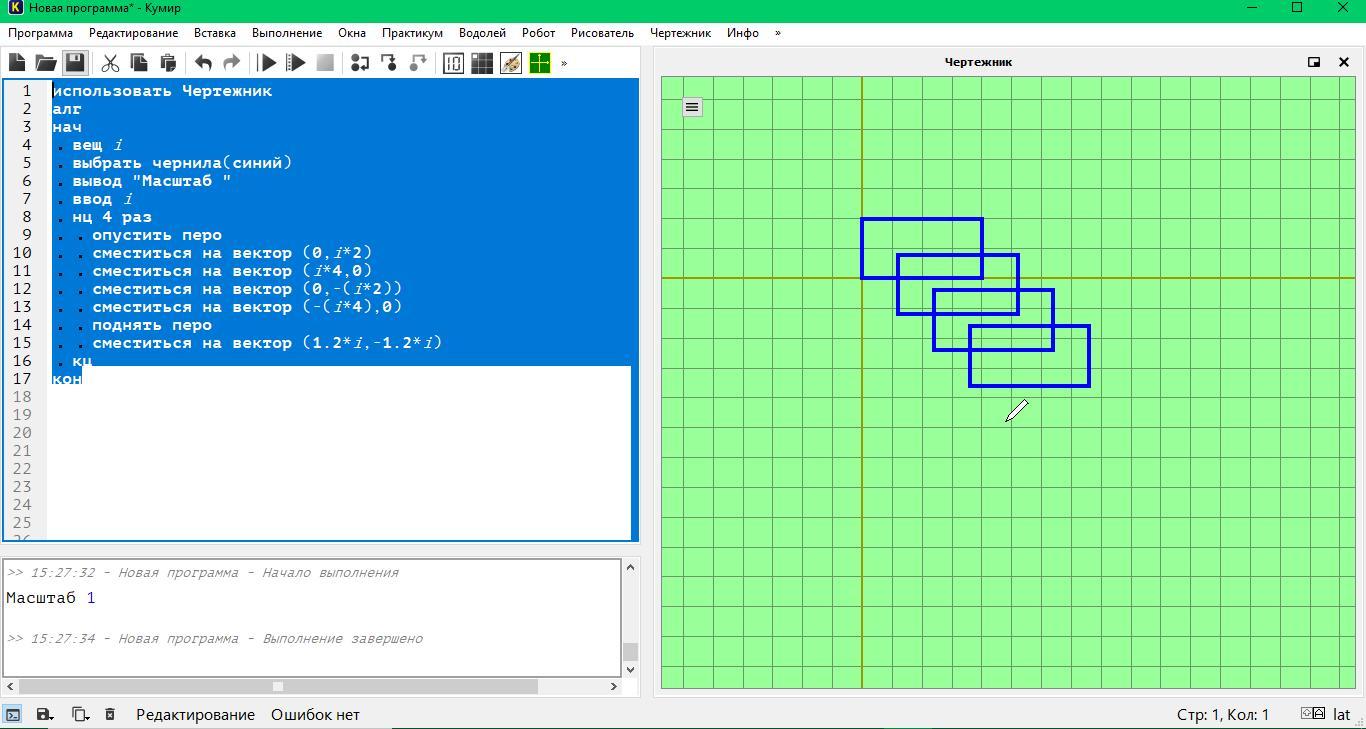The width and height of the screenshot is (1366, 729).
Task: Open the Vodoley actor window icon
Action: (453, 63)
